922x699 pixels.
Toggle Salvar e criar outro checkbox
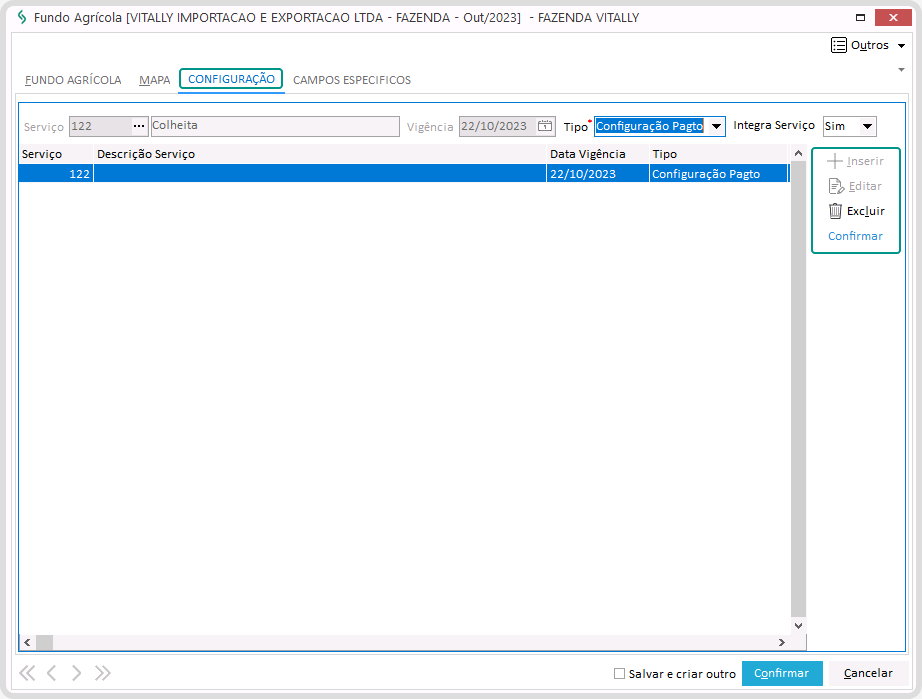(619, 674)
